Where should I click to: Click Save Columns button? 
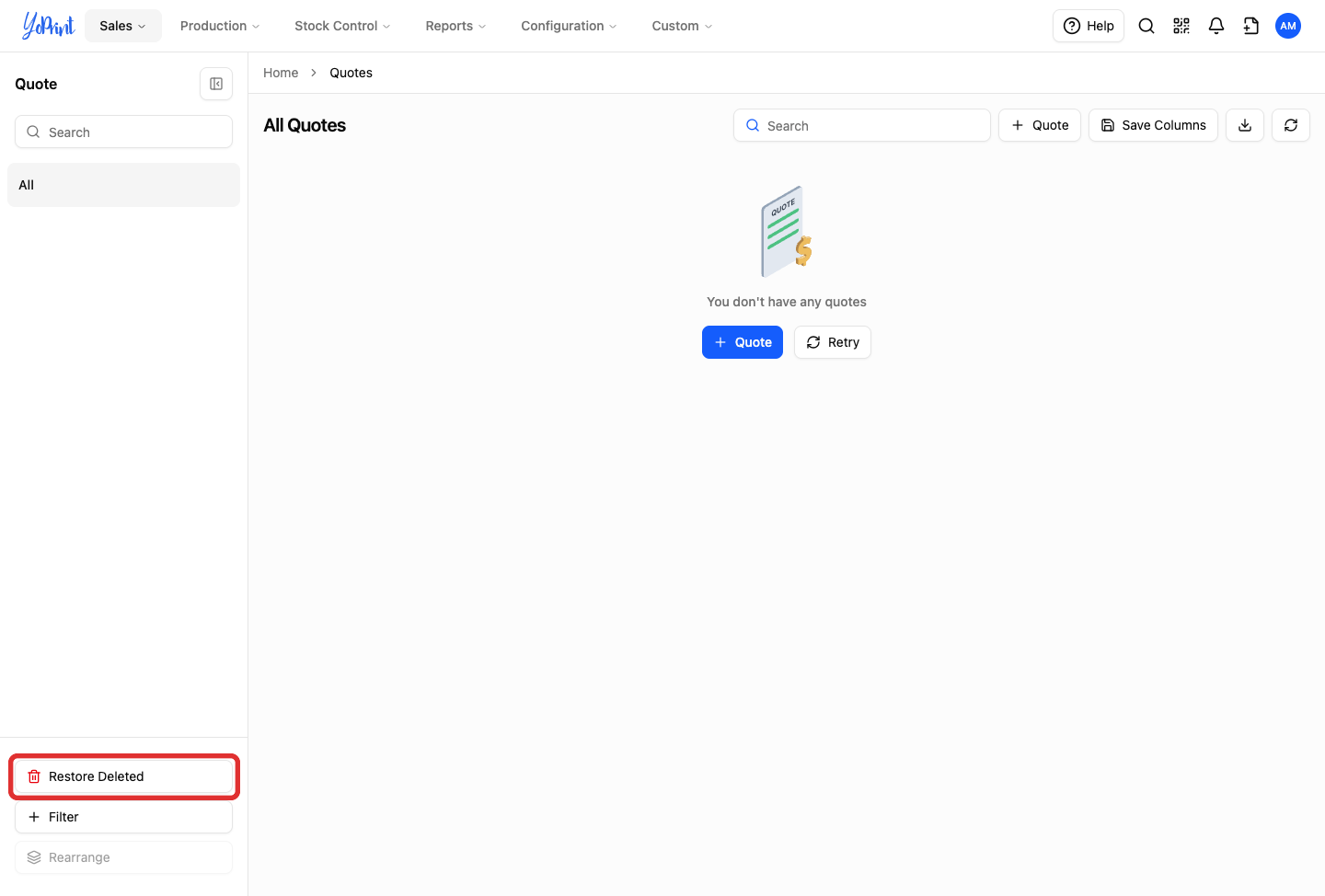click(x=1154, y=125)
